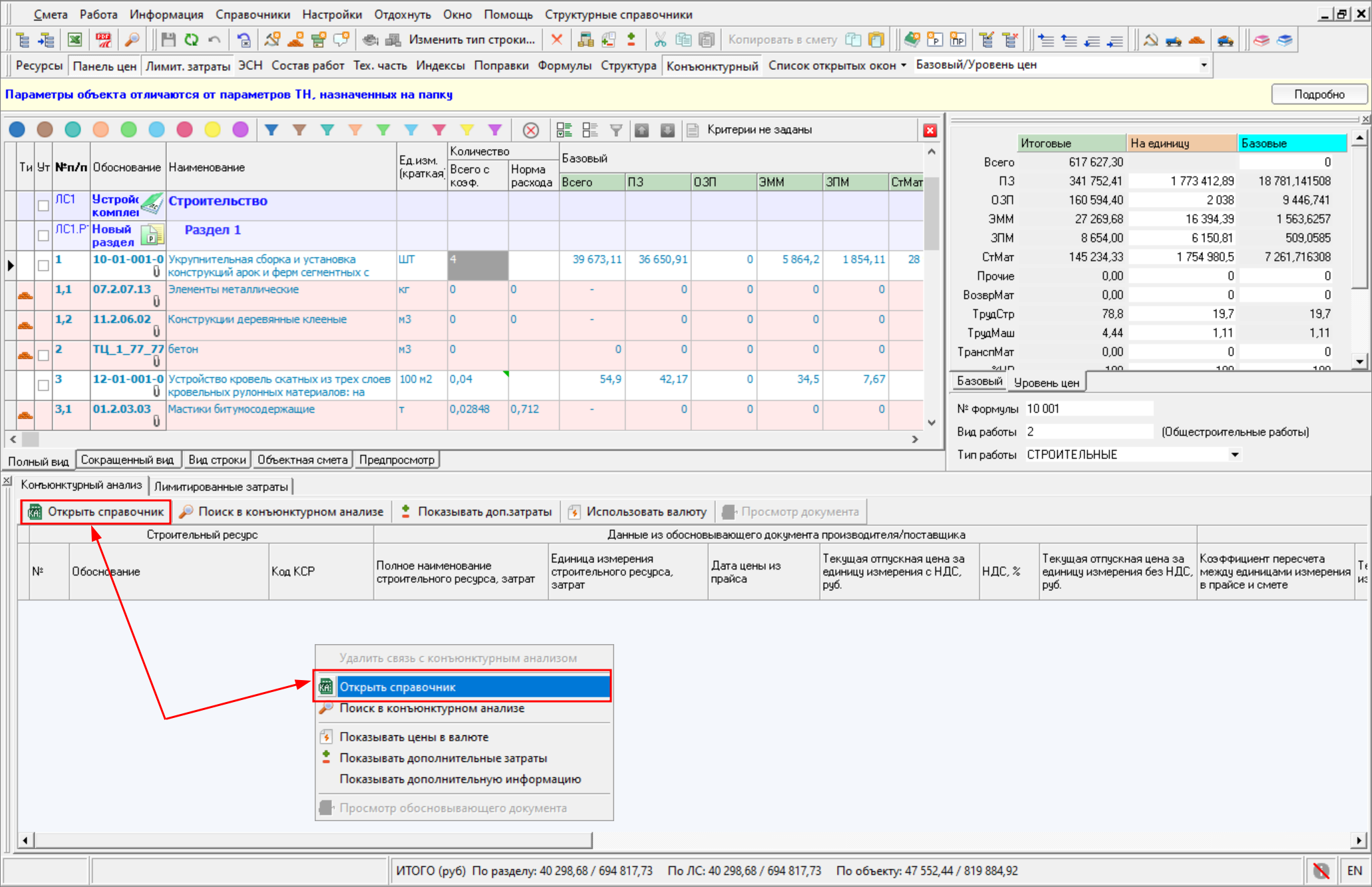Click the save floppy disk icon
The image size is (1372, 887).
tap(168, 40)
